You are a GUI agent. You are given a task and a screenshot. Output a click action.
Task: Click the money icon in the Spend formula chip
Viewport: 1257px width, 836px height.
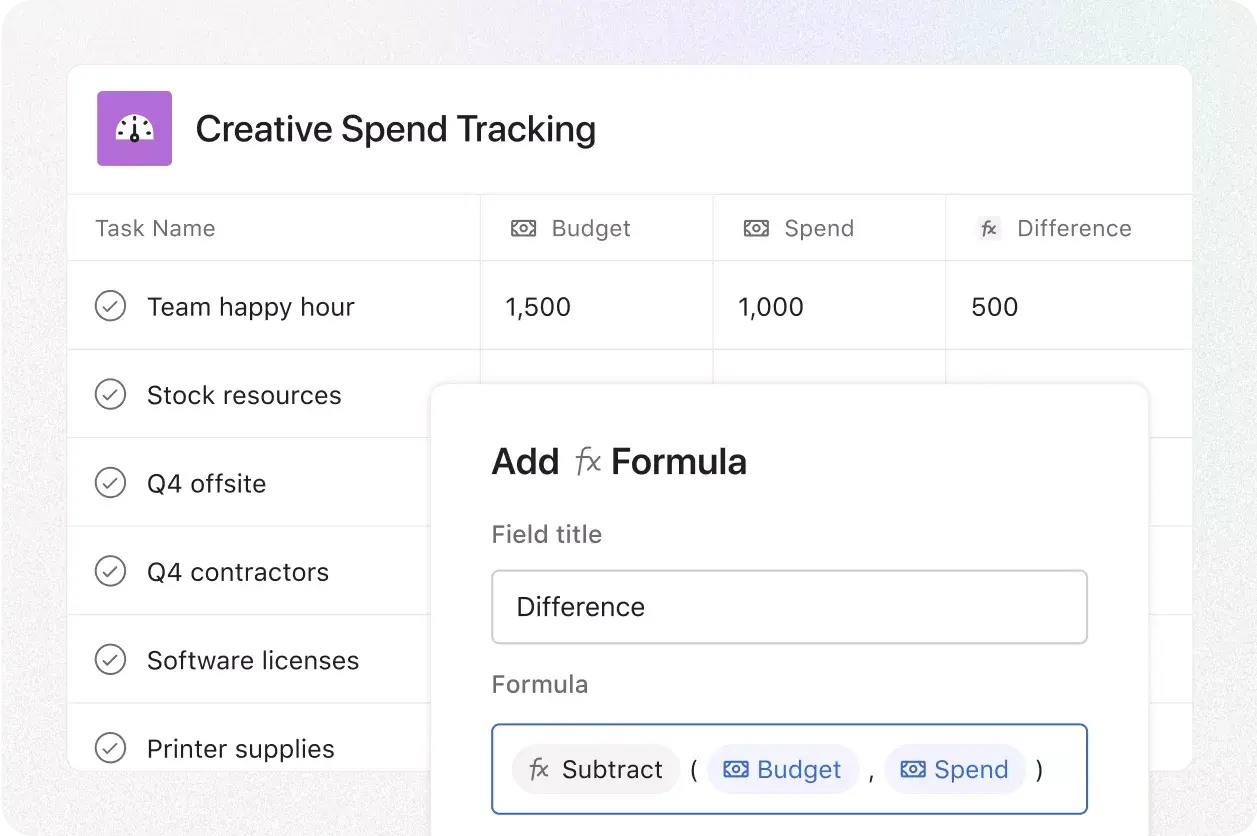912,769
